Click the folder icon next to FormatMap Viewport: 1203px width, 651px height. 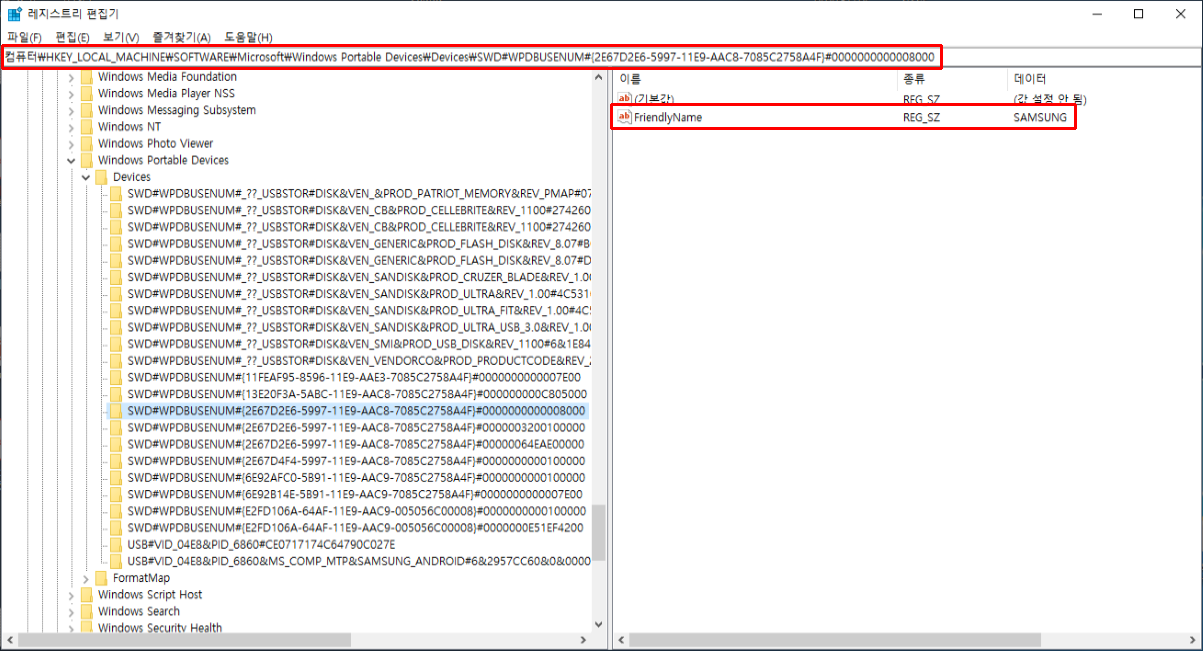point(102,578)
